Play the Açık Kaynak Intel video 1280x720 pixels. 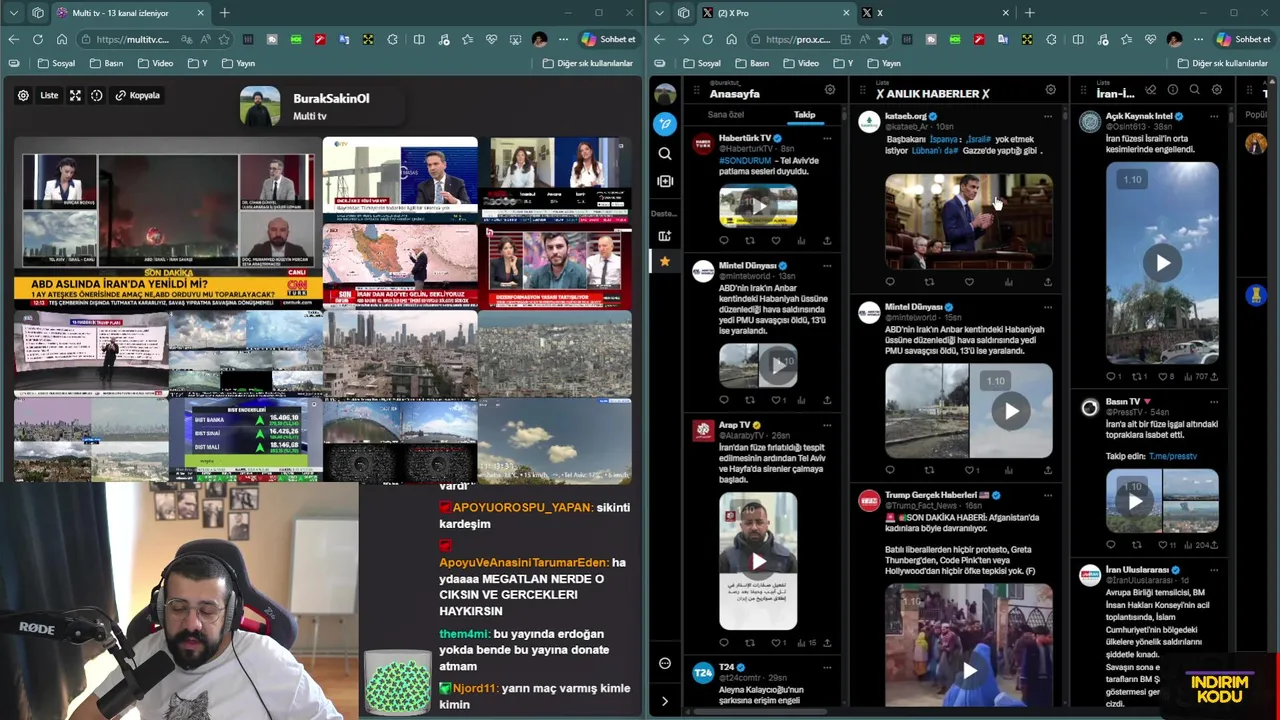1162,263
